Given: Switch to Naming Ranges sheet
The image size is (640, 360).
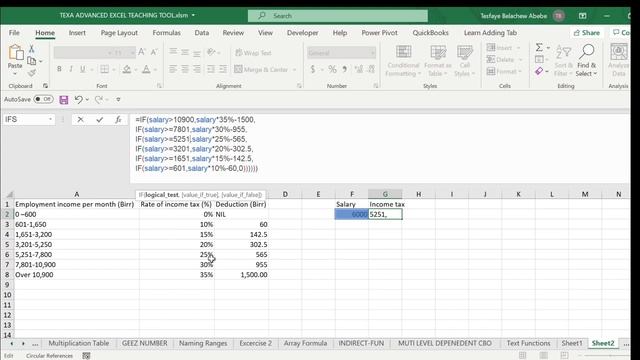Looking at the screenshot, I should 203,343.
